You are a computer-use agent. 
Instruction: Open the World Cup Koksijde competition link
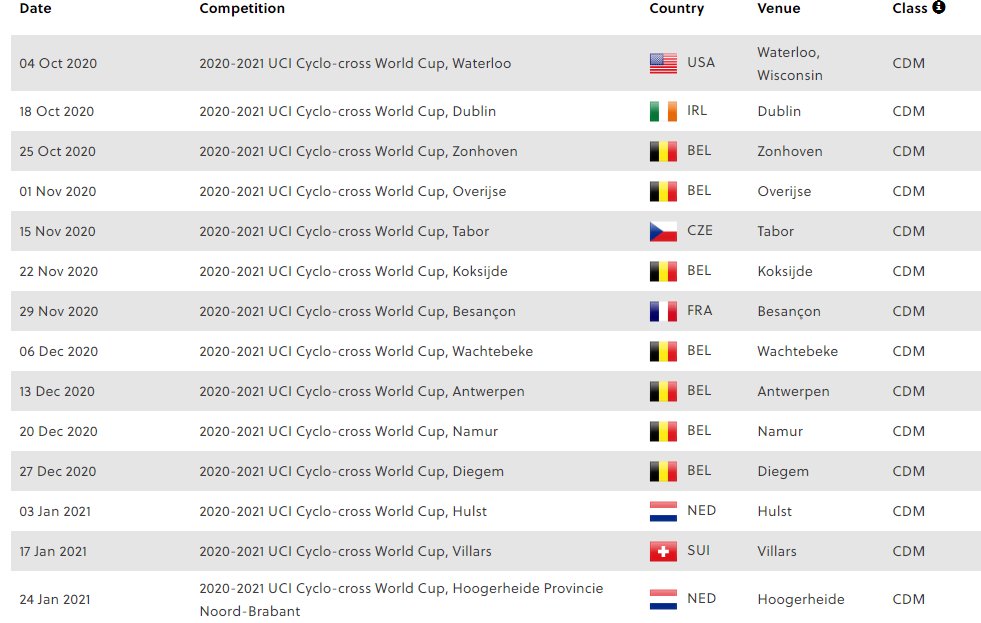click(353, 271)
